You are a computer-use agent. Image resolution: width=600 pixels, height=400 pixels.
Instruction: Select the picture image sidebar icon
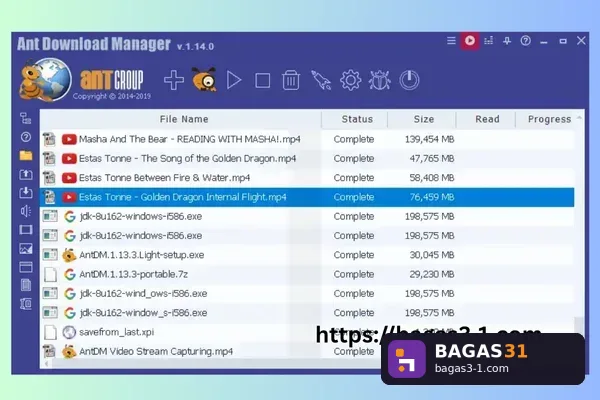tap(26, 248)
